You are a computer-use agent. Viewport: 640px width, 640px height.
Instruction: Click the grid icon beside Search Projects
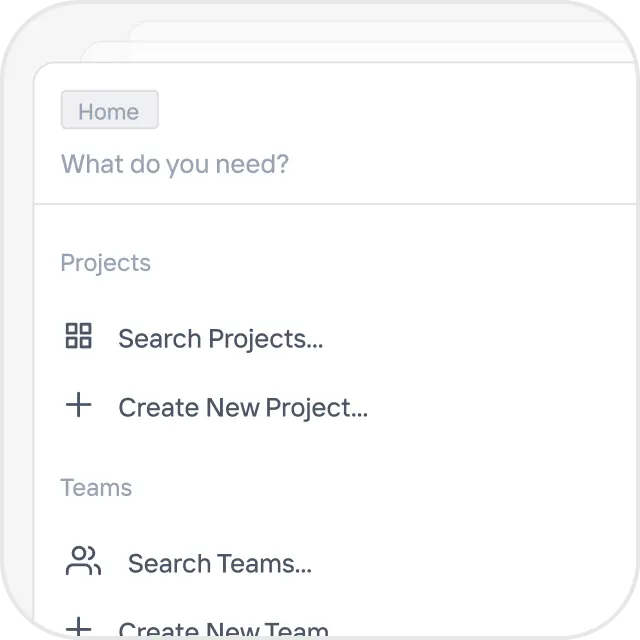point(78,337)
